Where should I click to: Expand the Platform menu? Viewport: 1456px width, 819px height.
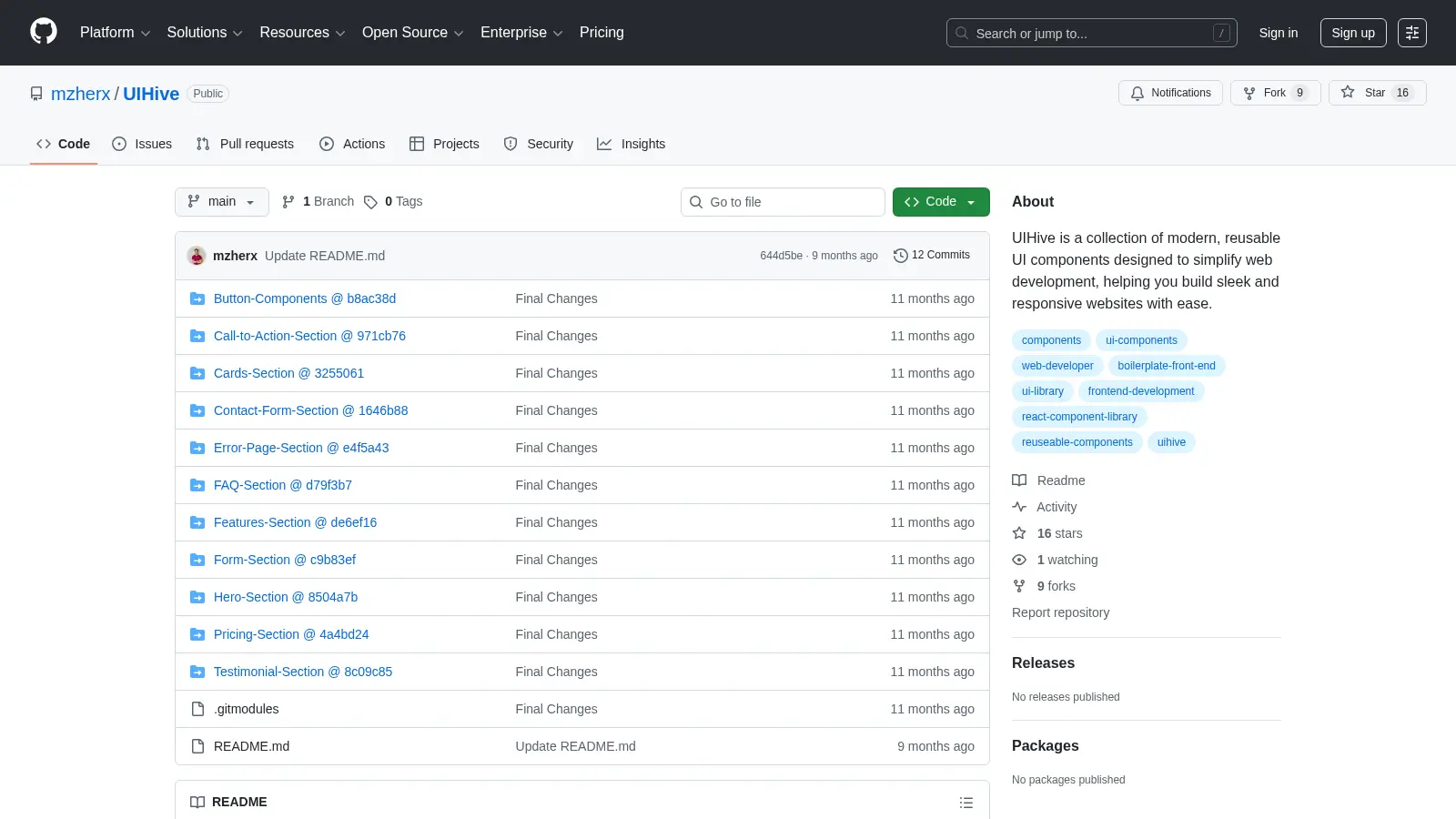point(115,33)
